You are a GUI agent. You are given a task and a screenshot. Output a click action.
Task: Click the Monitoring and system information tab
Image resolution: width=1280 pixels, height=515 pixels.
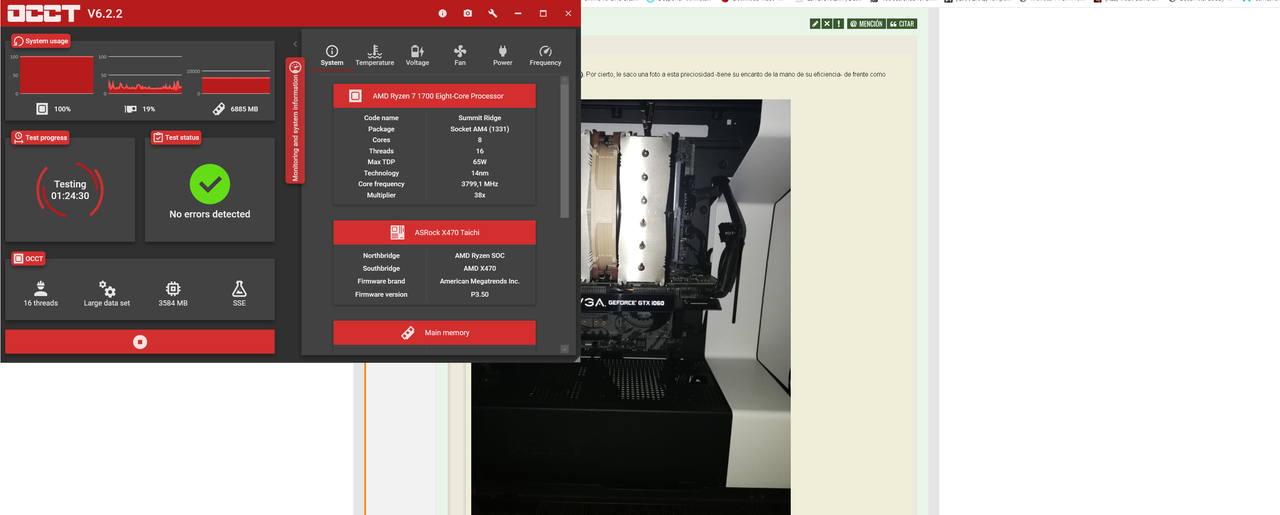point(295,122)
